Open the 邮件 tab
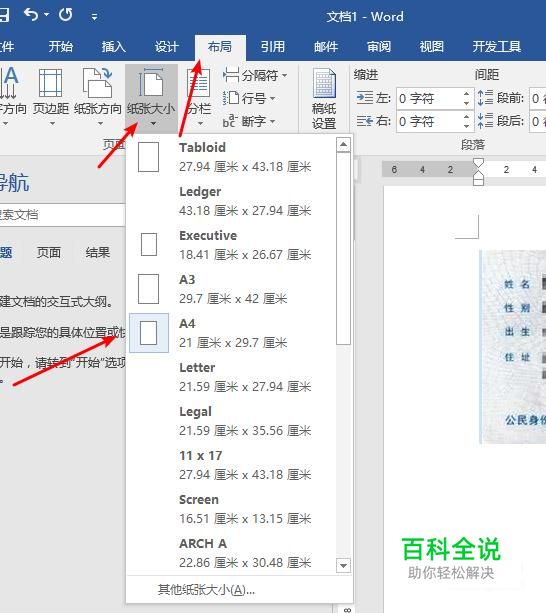This screenshot has height=613, width=546. [326, 47]
